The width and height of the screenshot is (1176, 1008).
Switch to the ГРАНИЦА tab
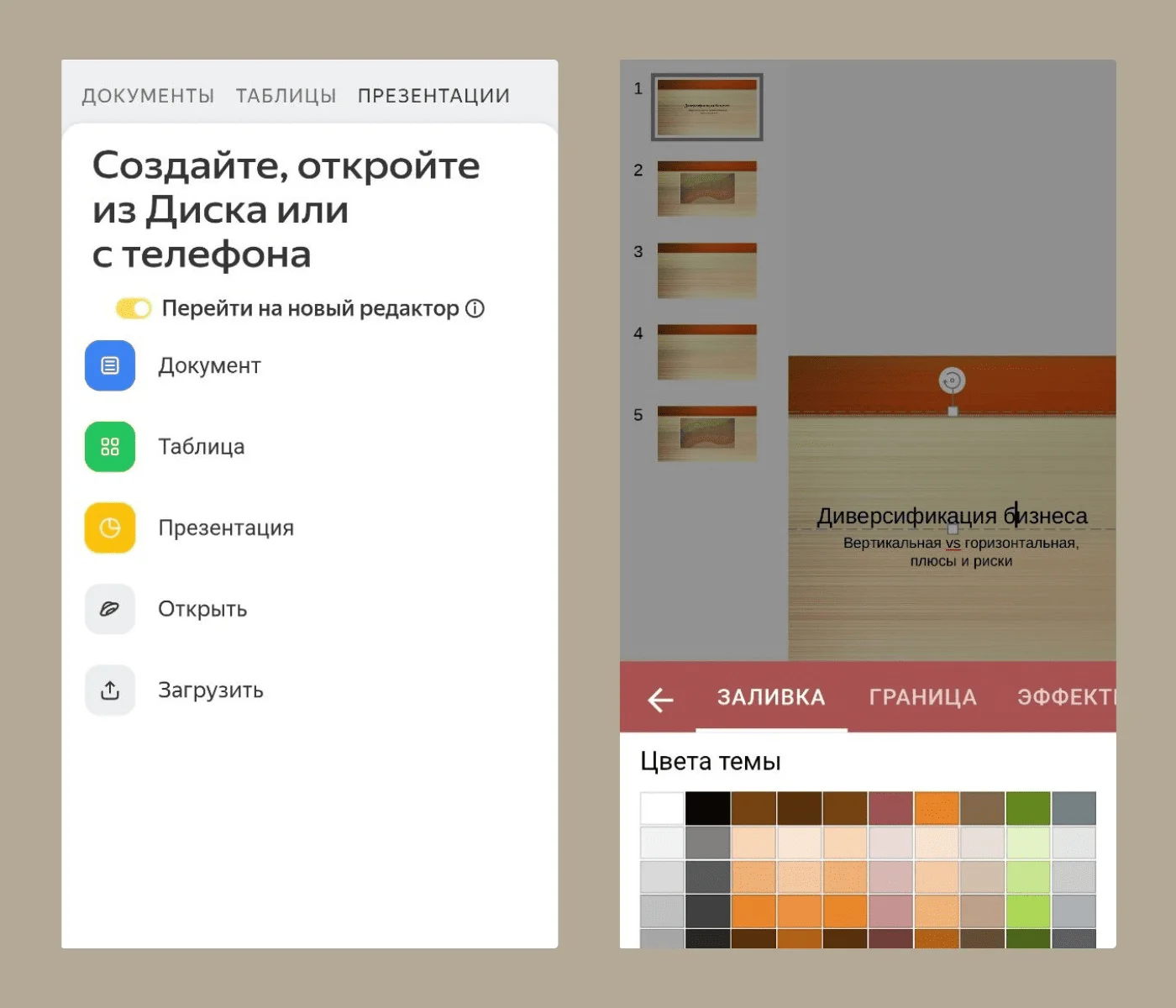(922, 697)
